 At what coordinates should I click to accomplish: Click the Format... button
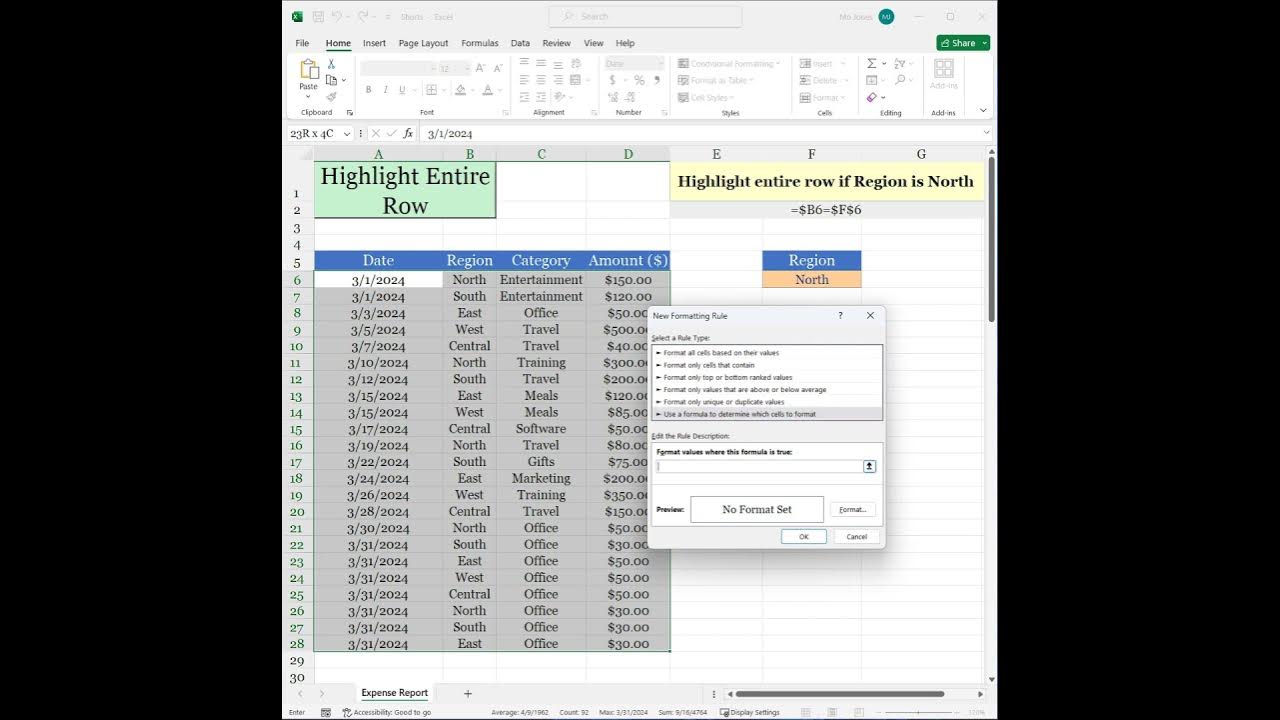(x=852, y=509)
